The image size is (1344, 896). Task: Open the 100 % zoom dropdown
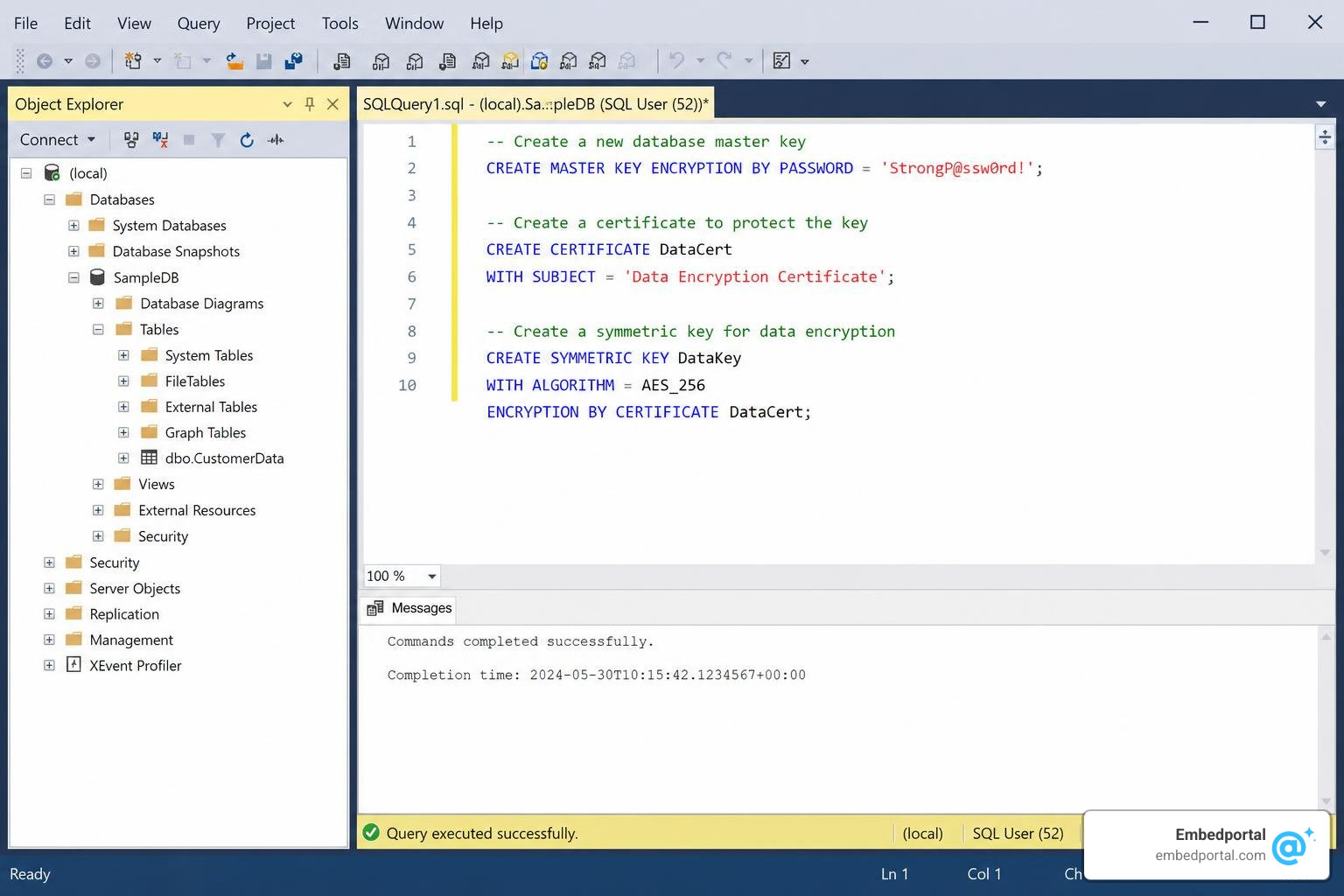coord(431,576)
